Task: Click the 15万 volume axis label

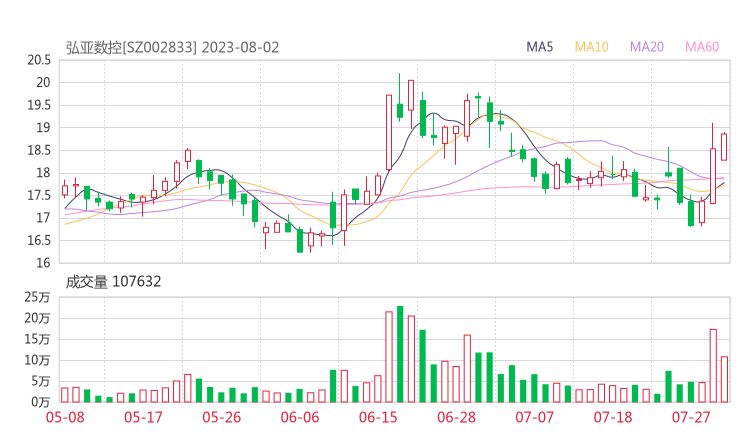Action: point(37,339)
